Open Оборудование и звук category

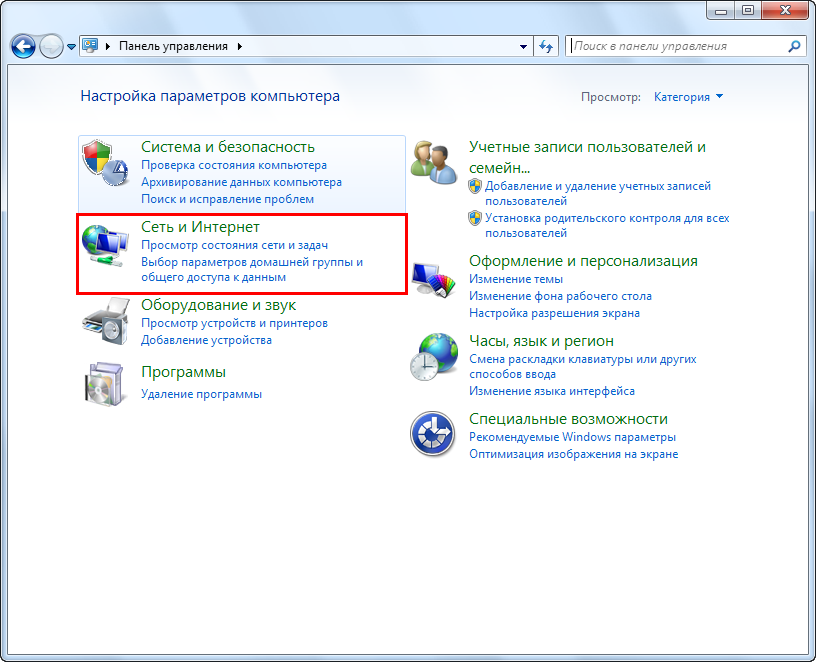[x=219, y=305]
